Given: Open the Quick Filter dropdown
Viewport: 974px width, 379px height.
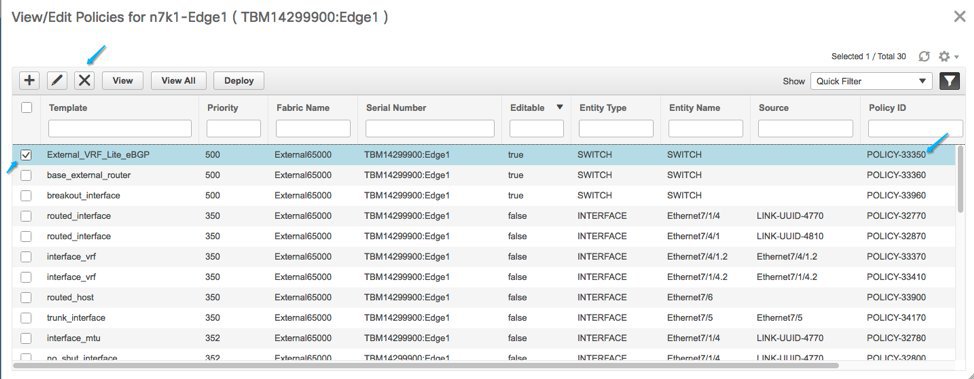Looking at the screenshot, I should (871, 81).
